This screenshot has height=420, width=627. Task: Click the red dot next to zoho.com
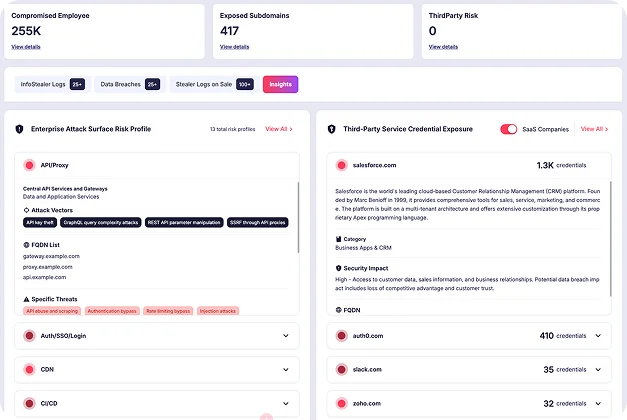(x=341, y=403)
